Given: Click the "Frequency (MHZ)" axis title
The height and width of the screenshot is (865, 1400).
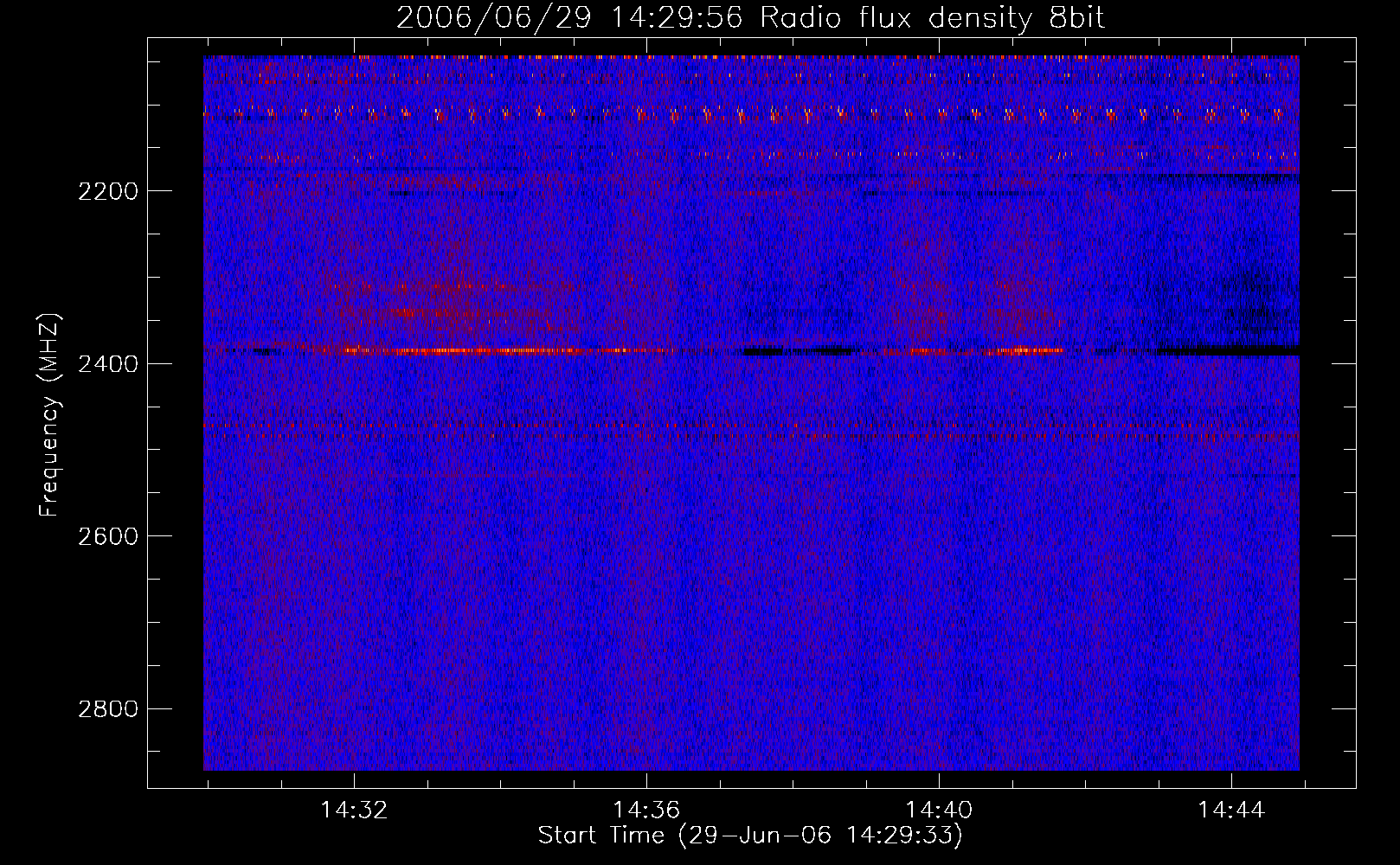Looking at the screenshot, I should tap(50, 415).
